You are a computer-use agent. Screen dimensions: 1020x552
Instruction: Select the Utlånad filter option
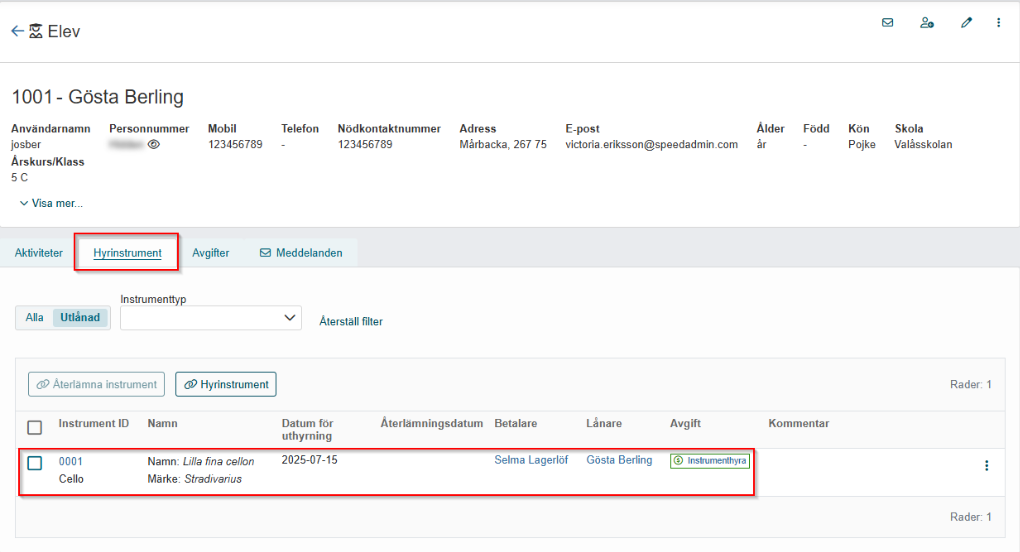[x=80, y=317]
